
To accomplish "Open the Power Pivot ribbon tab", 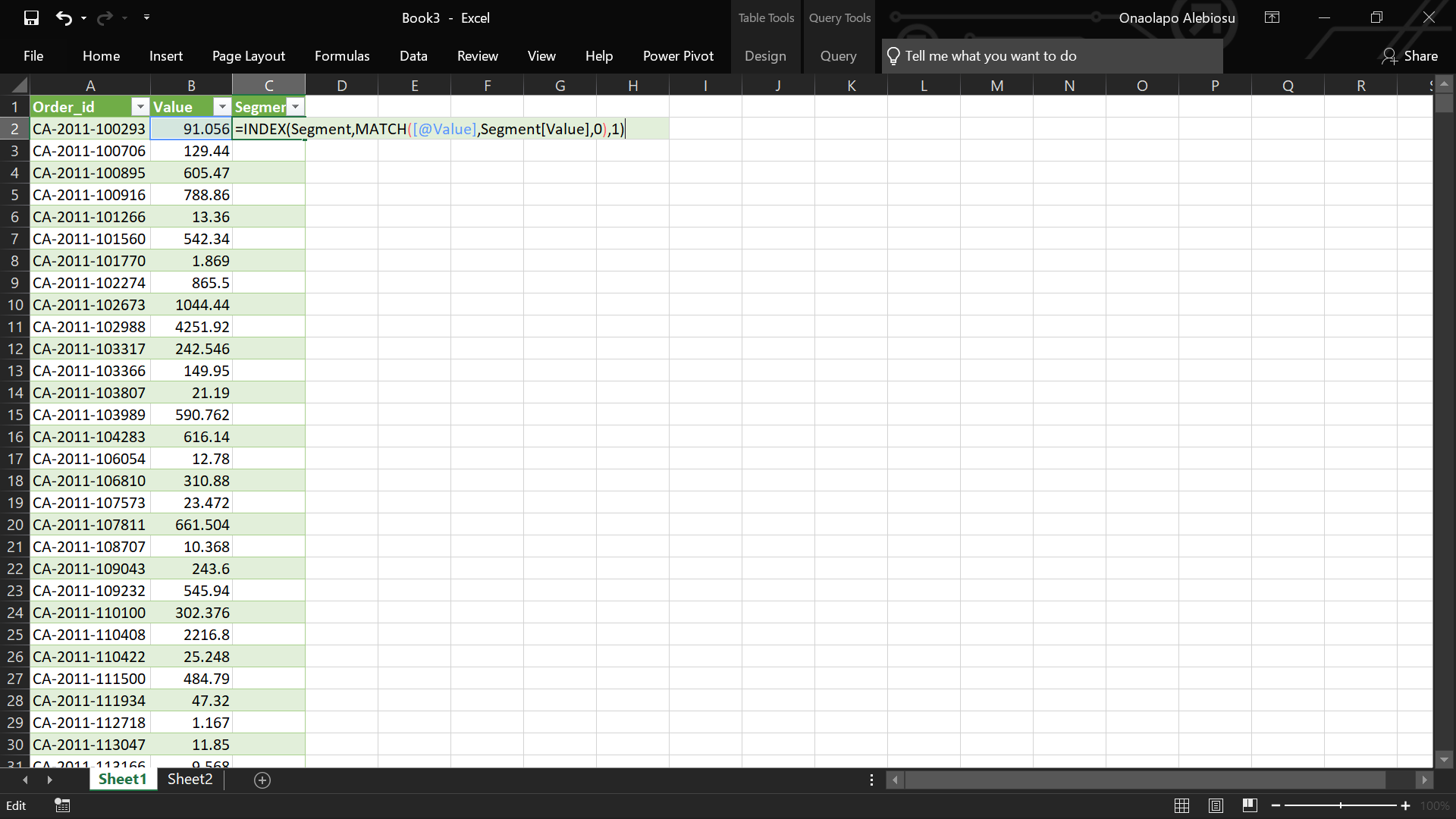I will click(678, 56).
